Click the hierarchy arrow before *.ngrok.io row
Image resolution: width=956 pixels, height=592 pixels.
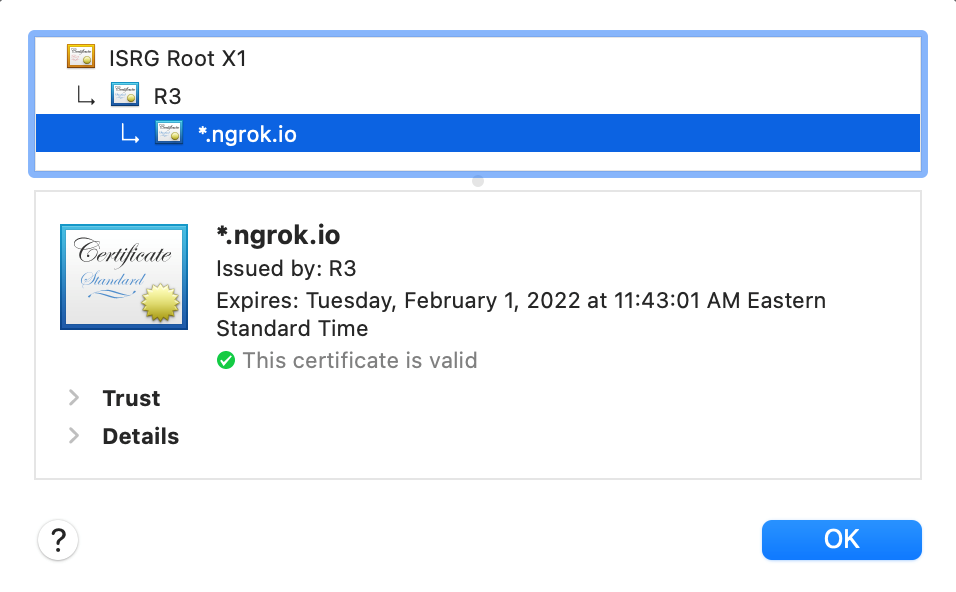pyautogui.click(x=130, y=134)
